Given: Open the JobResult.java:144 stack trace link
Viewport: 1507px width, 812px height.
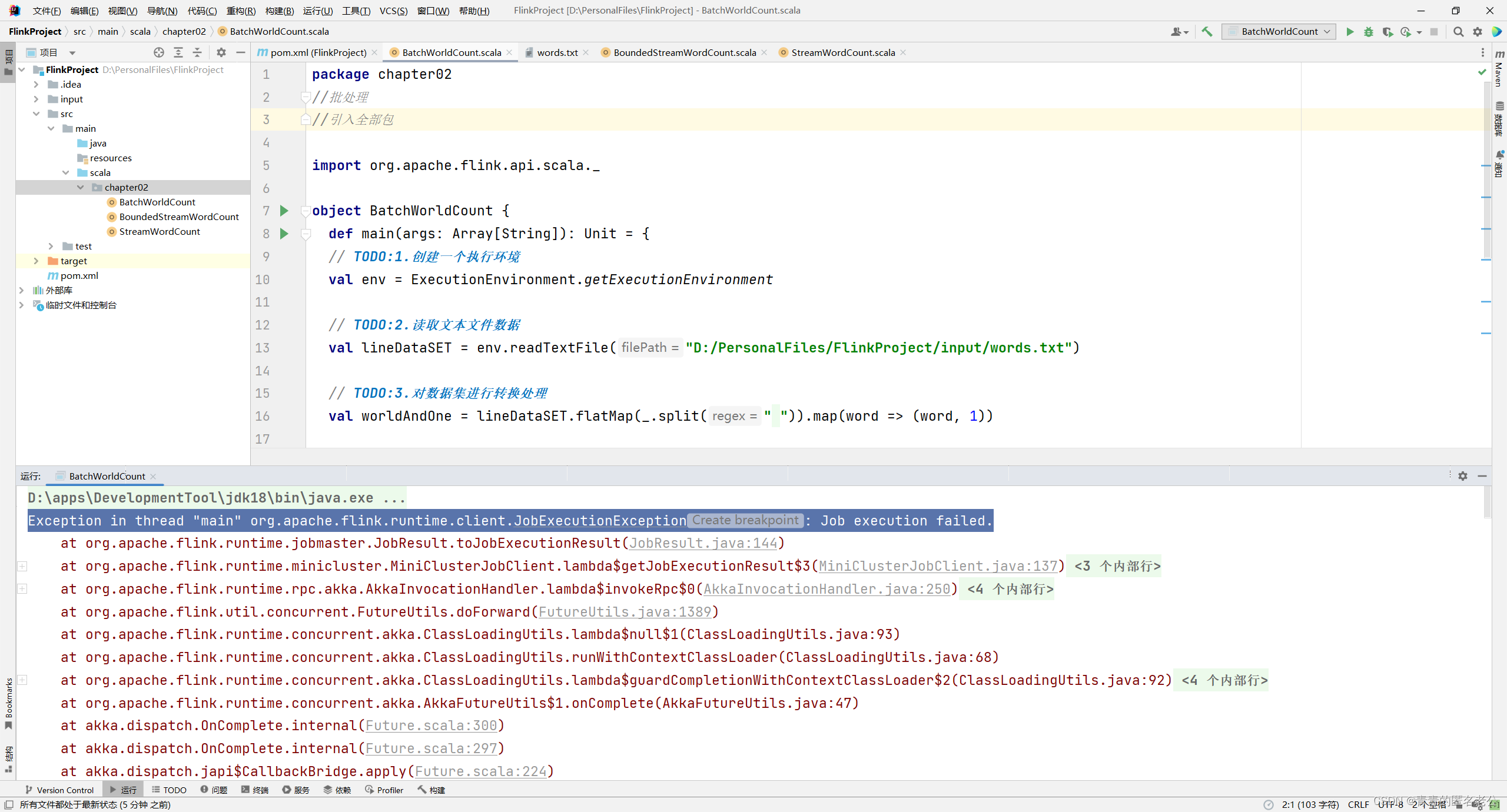Looking at the screenshot, I should click(703, 543).
